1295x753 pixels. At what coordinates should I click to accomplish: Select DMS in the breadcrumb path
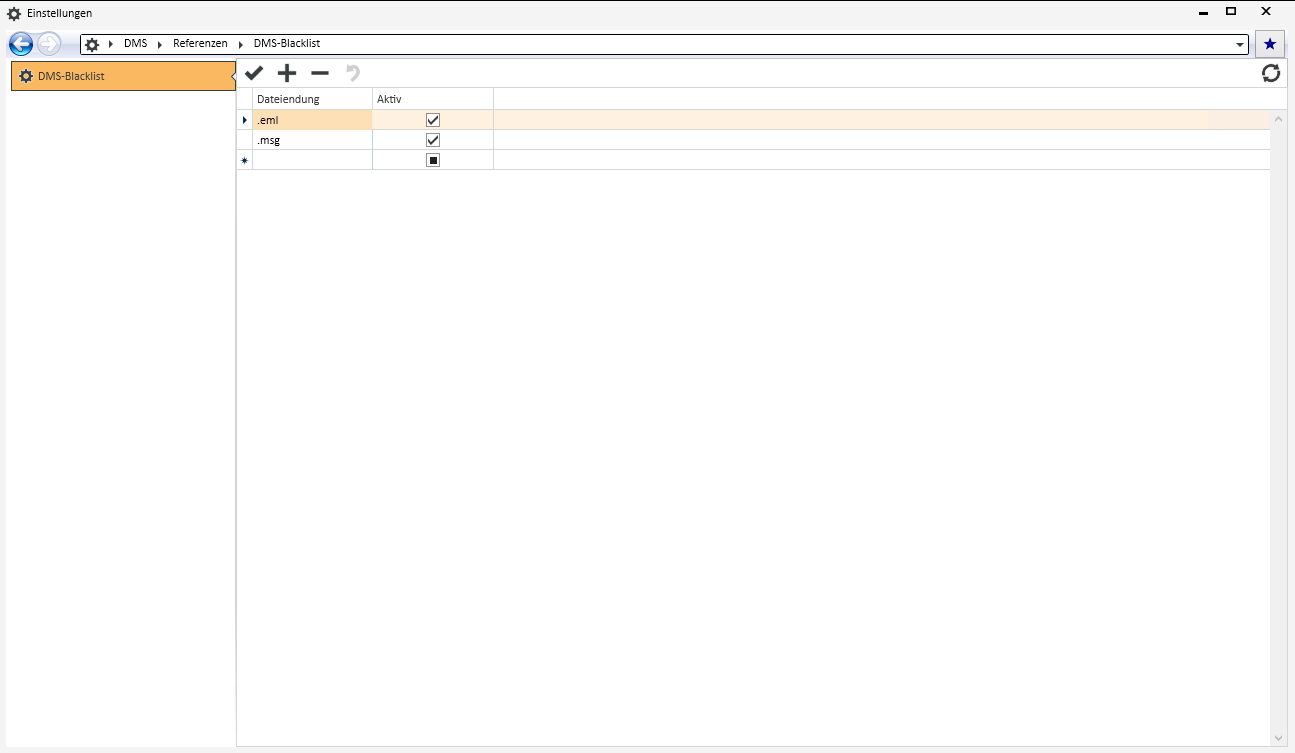(135, 44)
